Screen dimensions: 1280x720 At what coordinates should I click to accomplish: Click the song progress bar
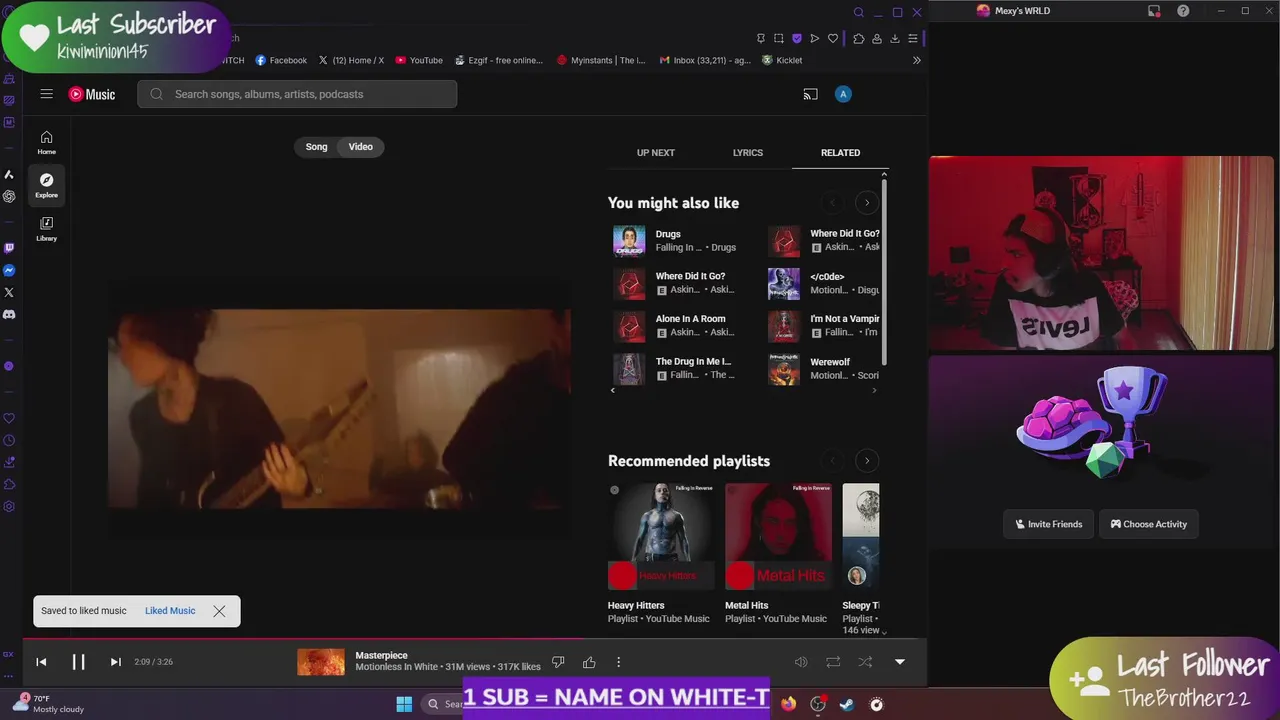[x=475, y=640]
